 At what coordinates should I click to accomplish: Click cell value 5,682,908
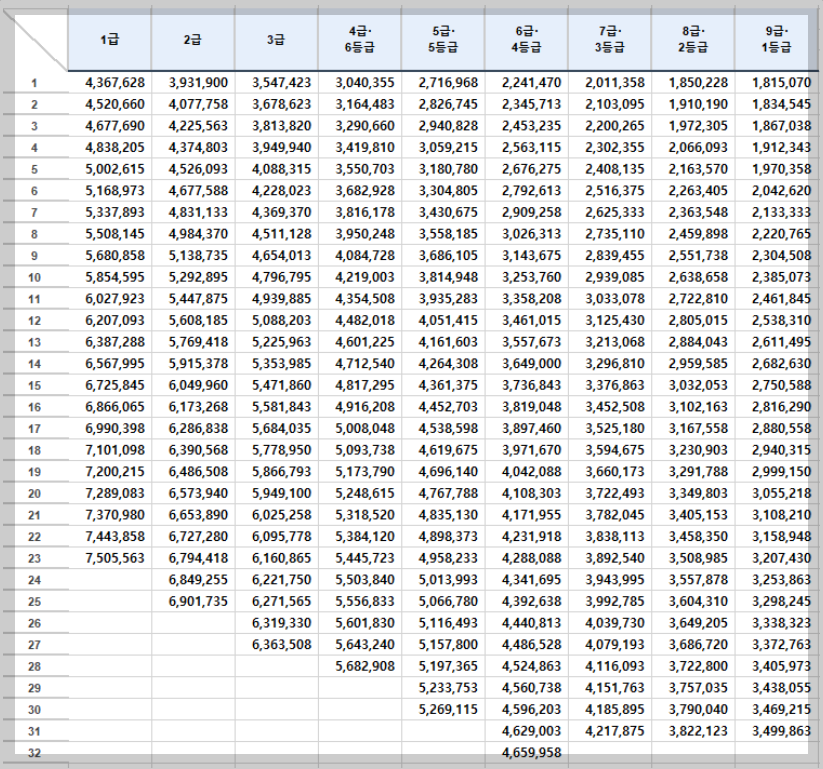point(365,667)
